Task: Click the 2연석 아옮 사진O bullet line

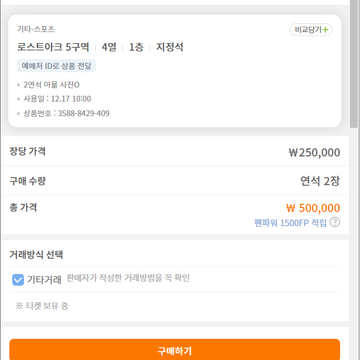Action: 51,85
